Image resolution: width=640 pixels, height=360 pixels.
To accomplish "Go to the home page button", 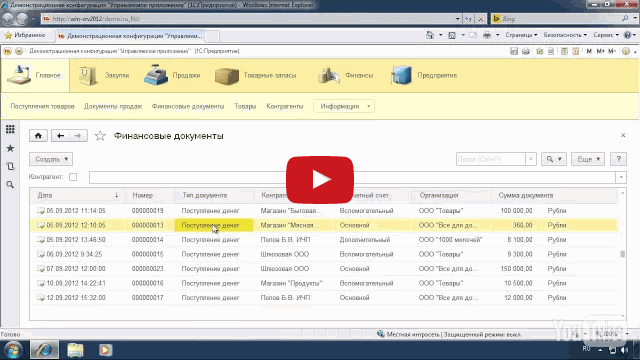I will 38,136.
